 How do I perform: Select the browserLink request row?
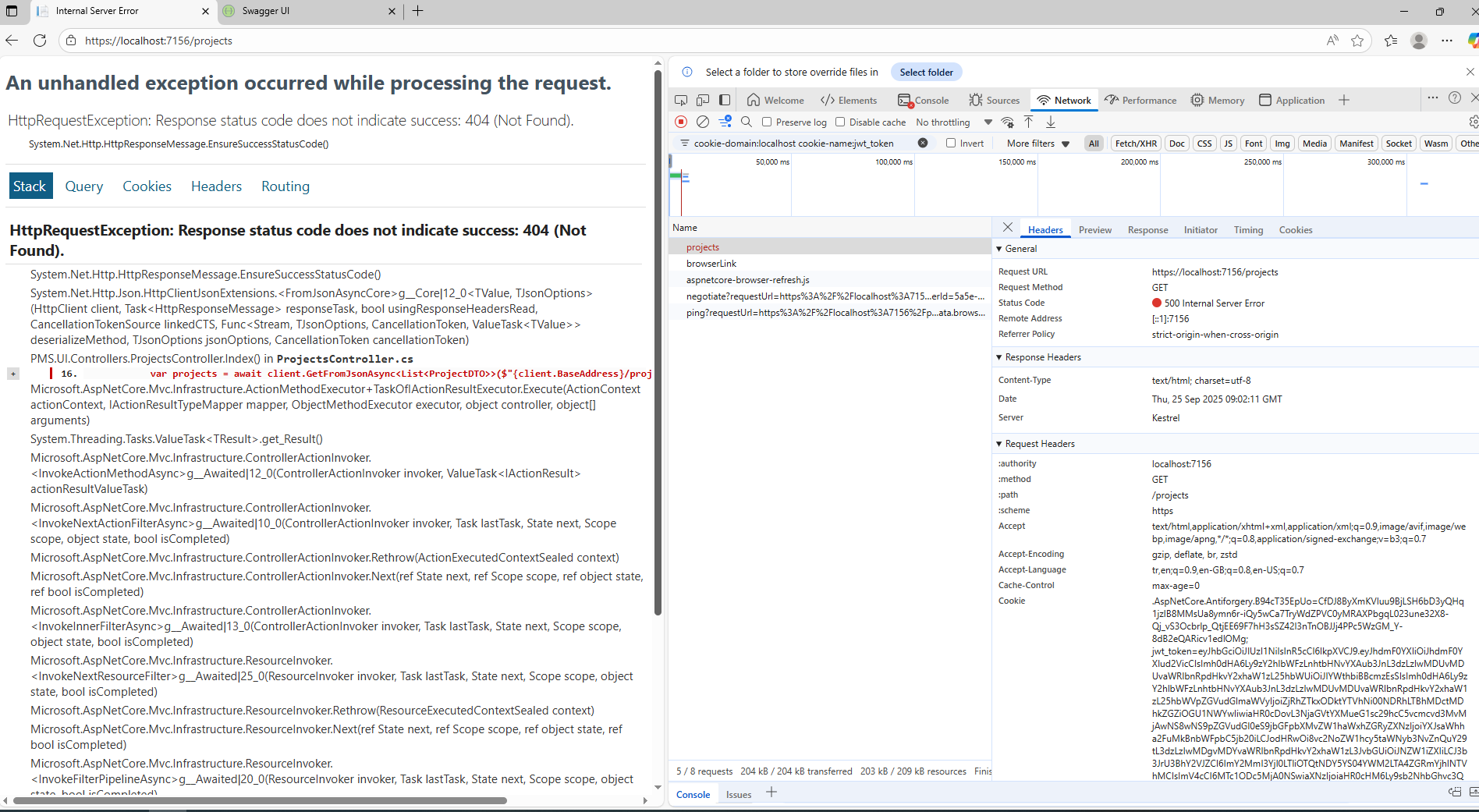click(x=711, y=263)
